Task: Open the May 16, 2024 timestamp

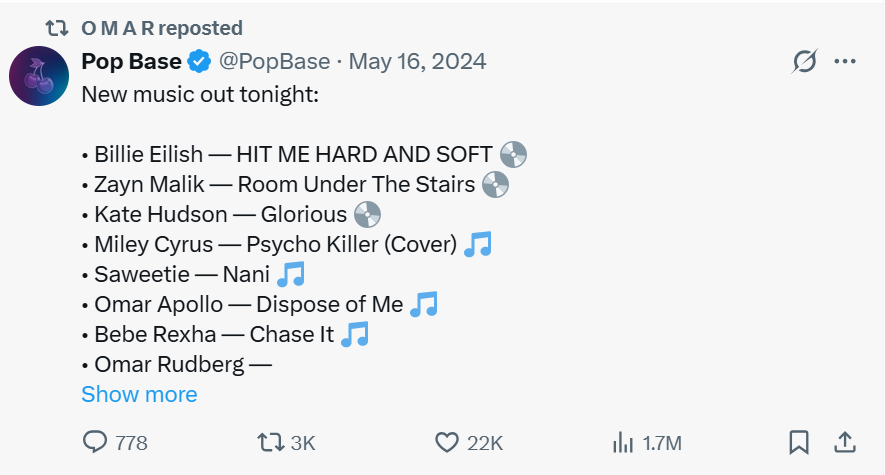Action: [x=417, y=61]
